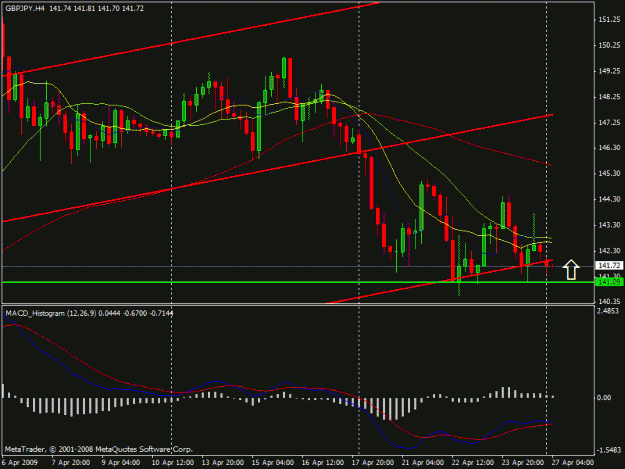This screenshot has height=469, width=625.
Task: Select the 150.25 price axis label
Action: point(609,45)
